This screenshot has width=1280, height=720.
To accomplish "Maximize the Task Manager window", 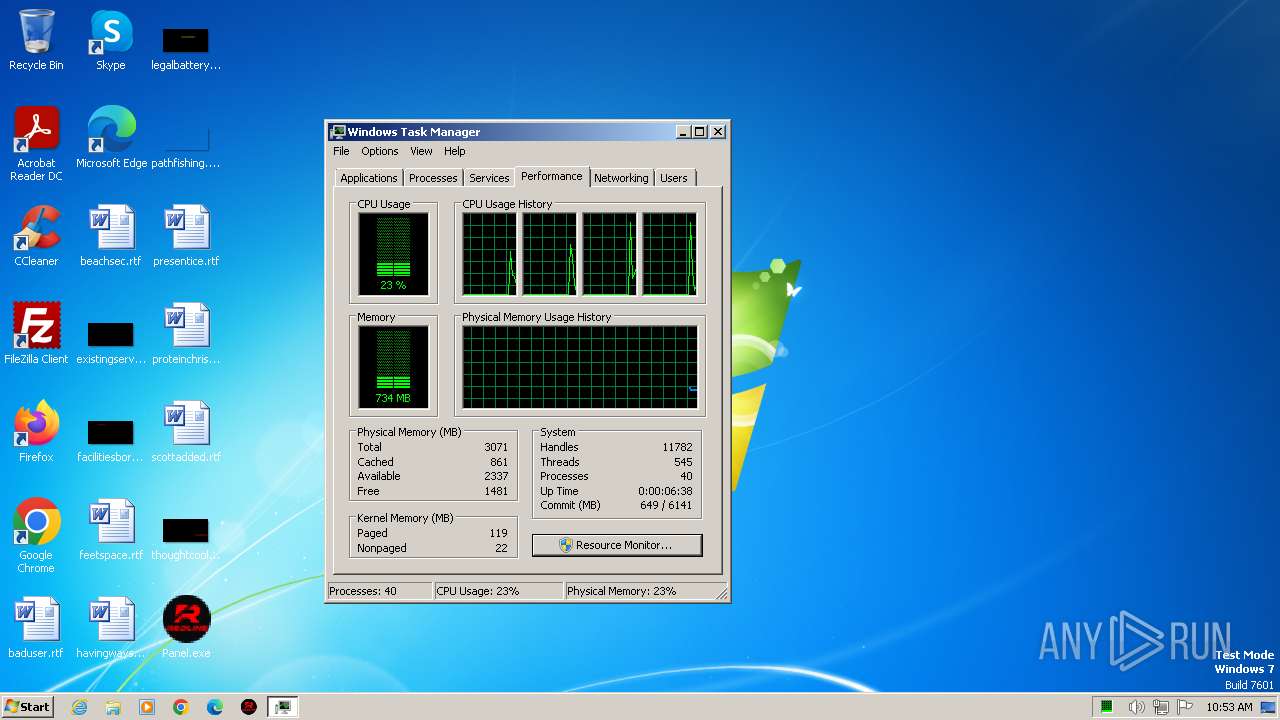I will coord(700,132).
